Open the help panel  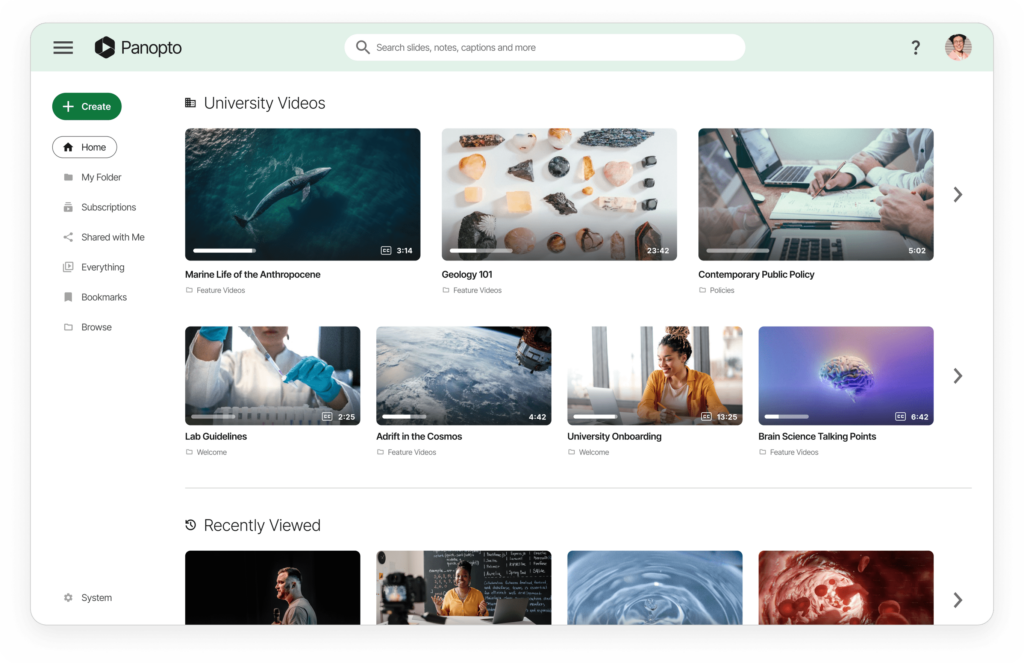(915, 47)
